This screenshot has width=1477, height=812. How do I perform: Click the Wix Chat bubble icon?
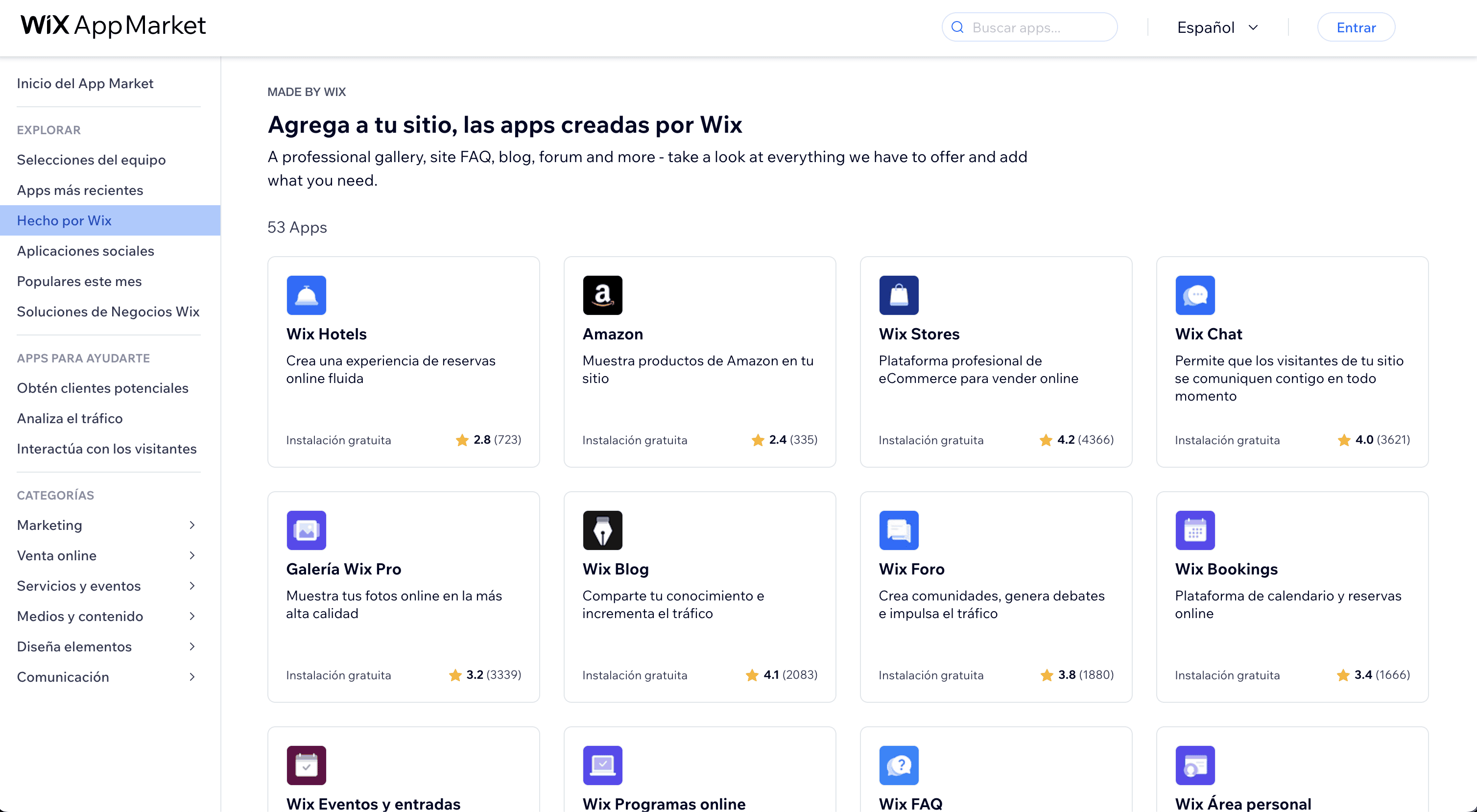click(x=1195, y=295)
